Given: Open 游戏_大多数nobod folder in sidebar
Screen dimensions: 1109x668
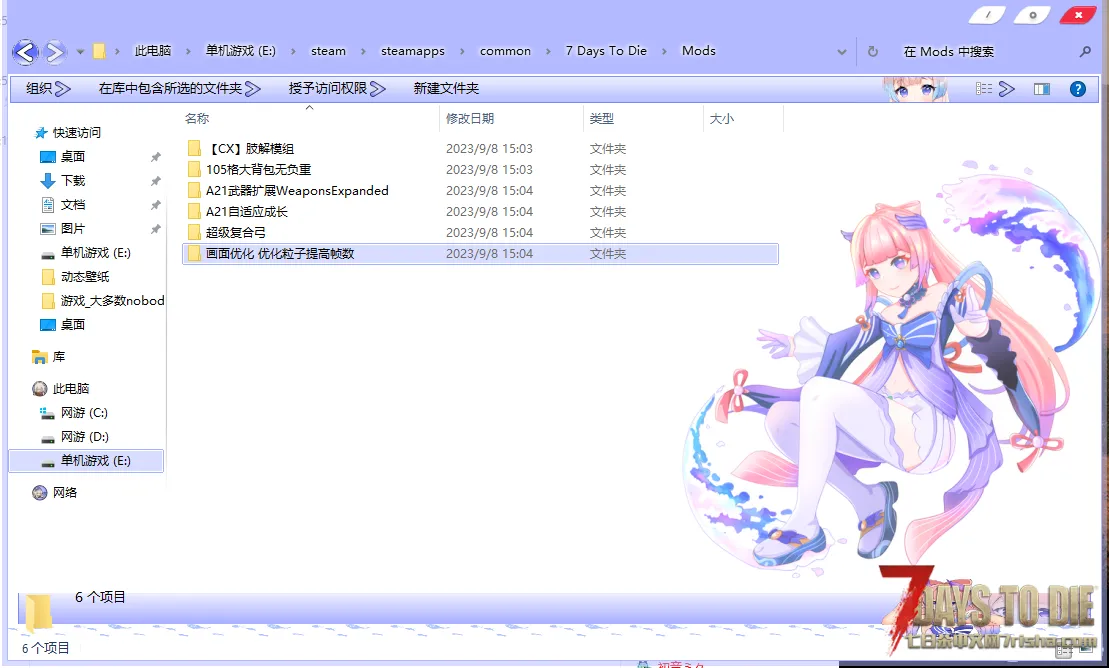Looking at the screenshot, I should tap(112, 301).
